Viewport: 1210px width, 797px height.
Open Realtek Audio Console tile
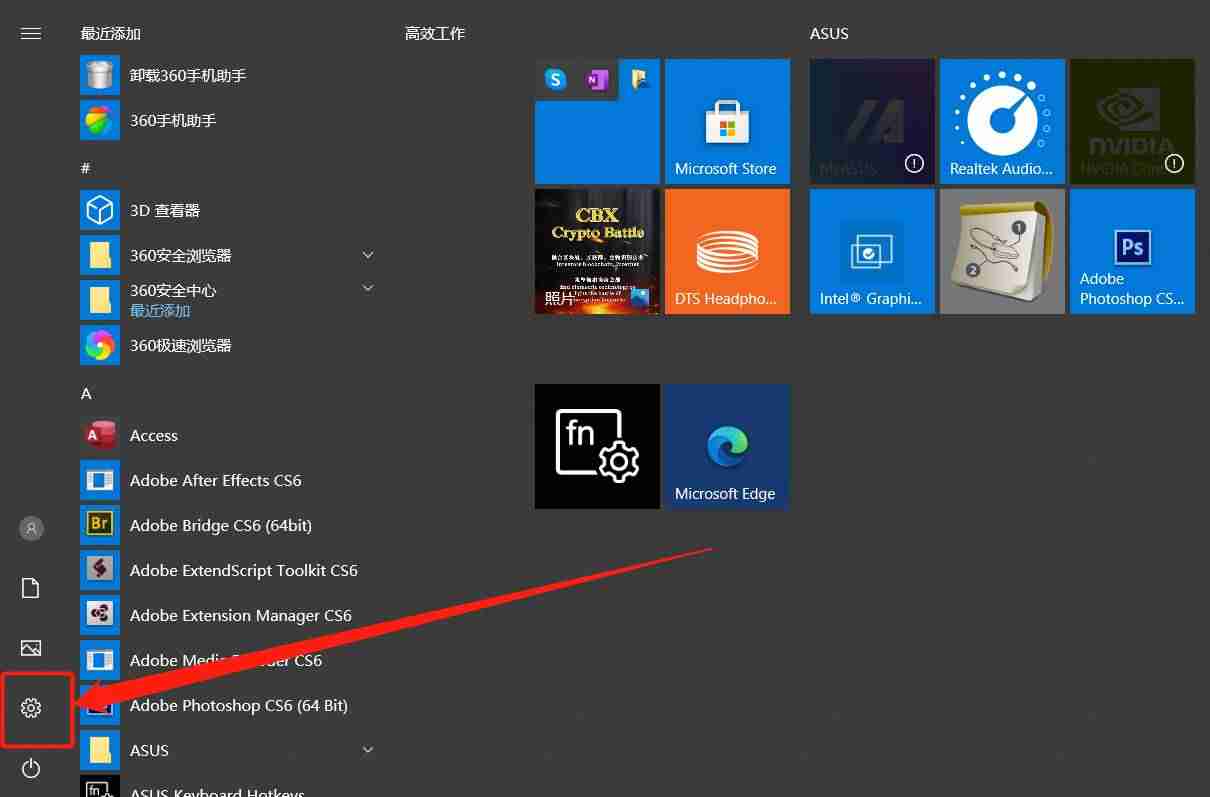pyautogui.click(x=1002, y=122)
